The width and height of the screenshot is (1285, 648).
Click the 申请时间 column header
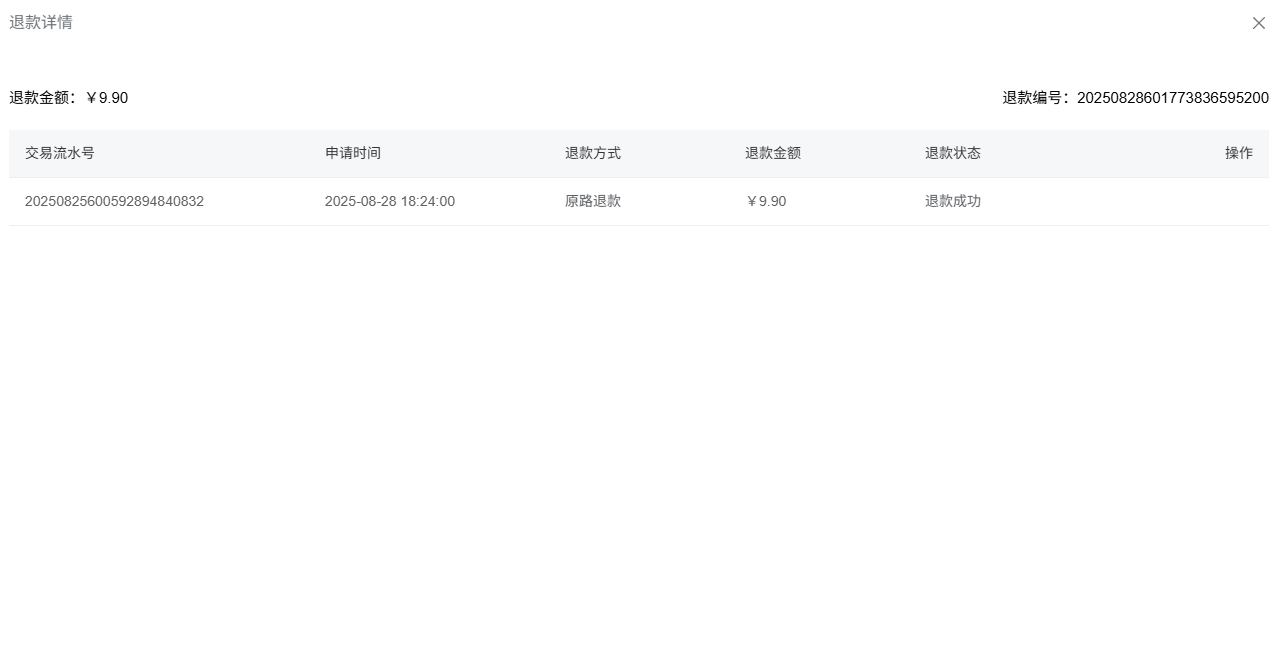[353, 153]
